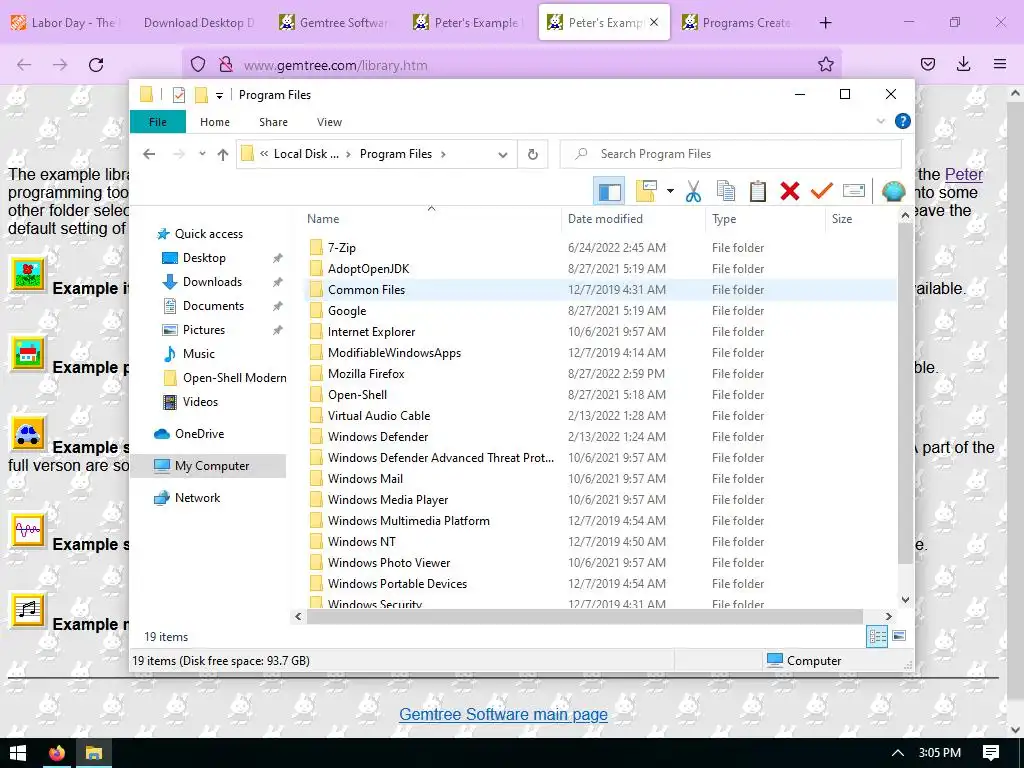Go up one folder level arrow

[x=223, y=154]
